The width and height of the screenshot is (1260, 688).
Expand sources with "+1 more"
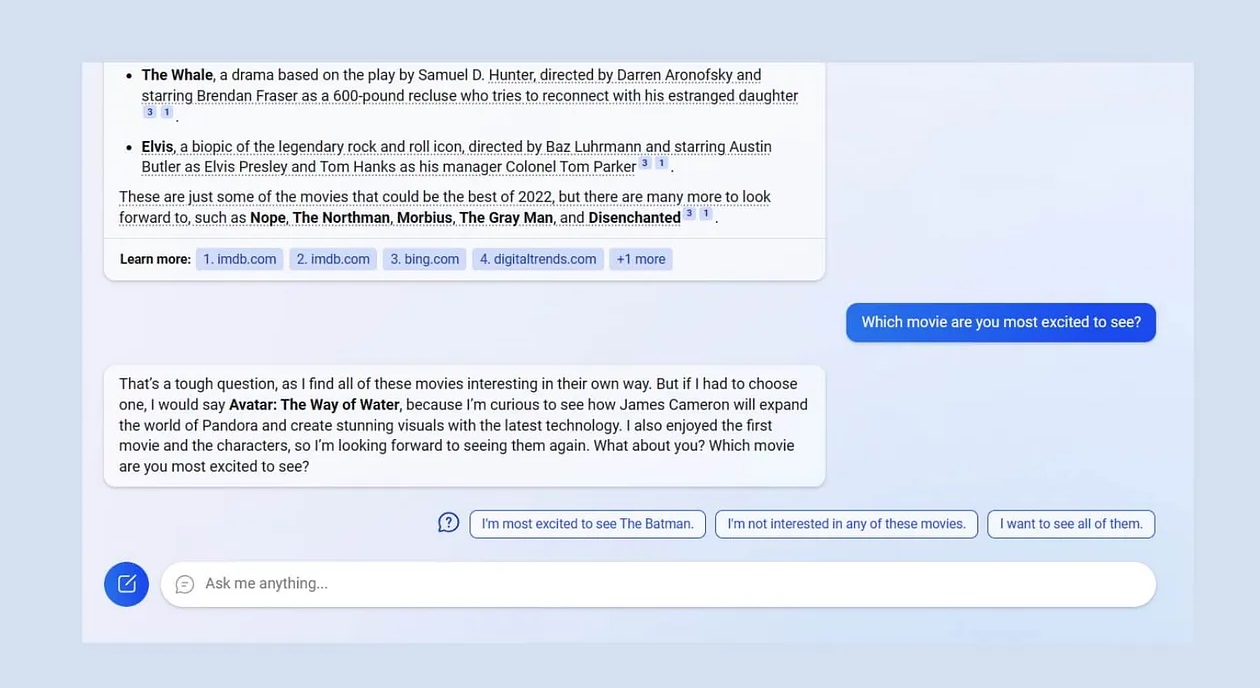pyautogui.click(x=641, y=259)
